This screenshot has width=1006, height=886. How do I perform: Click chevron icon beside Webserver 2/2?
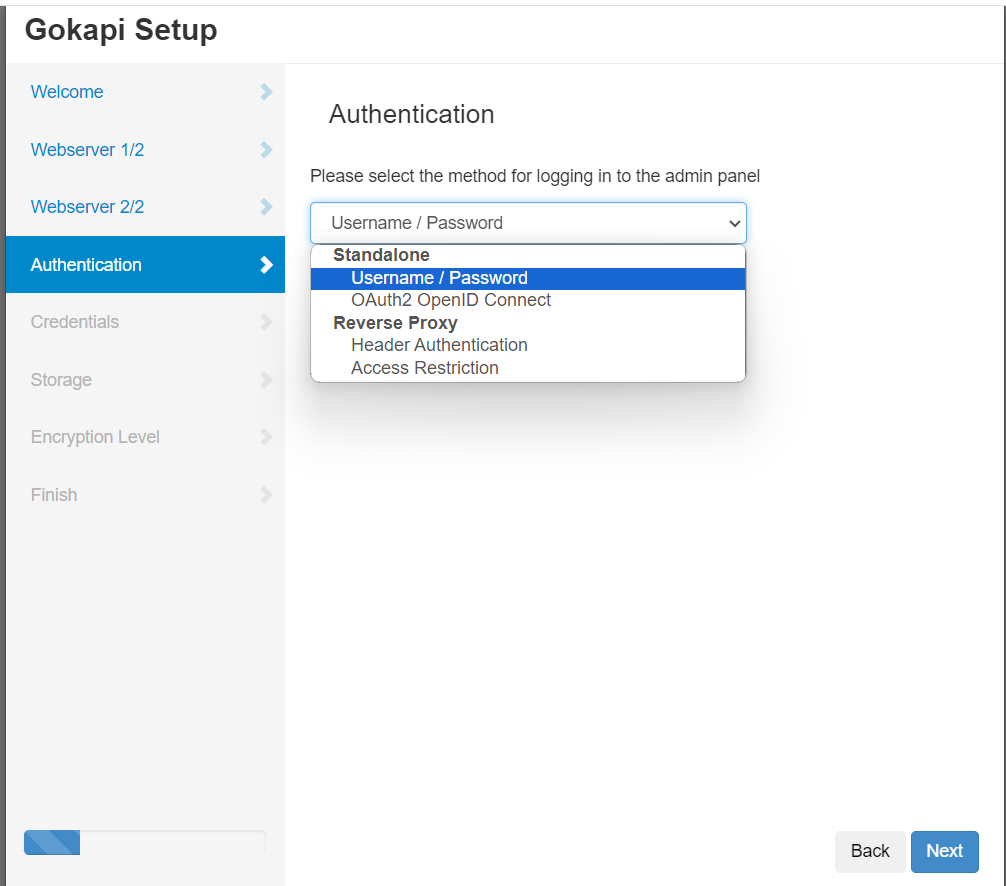click(x=266, y=207)
